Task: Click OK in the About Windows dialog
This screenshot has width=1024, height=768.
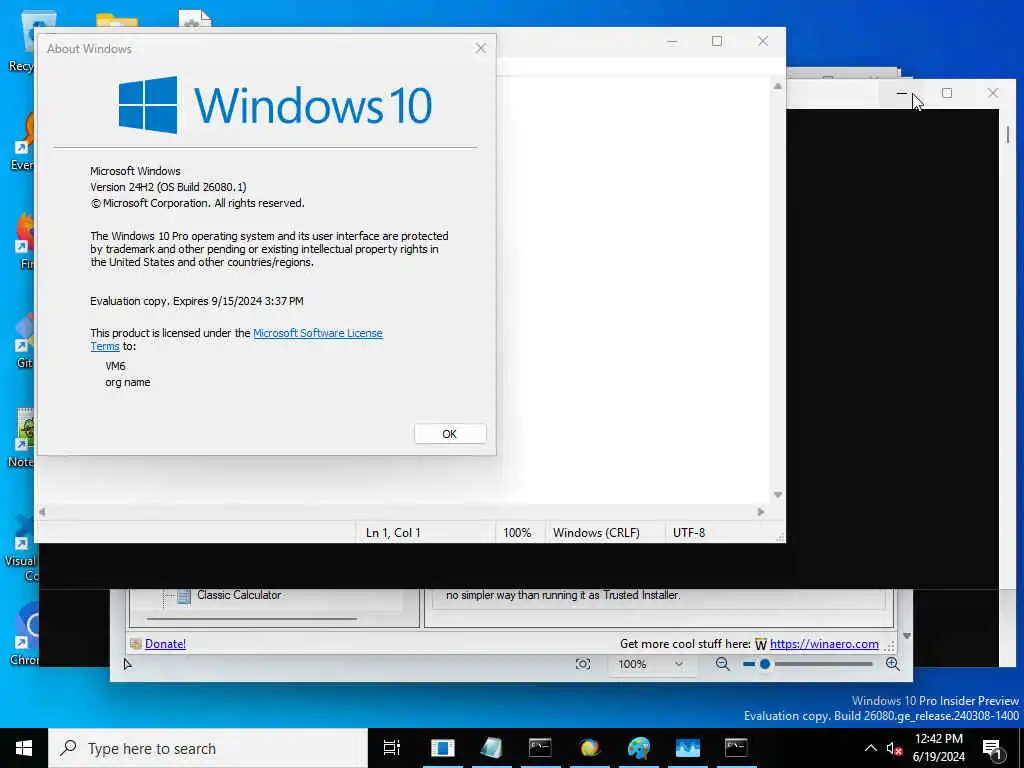Action: [x=450, y=434]
